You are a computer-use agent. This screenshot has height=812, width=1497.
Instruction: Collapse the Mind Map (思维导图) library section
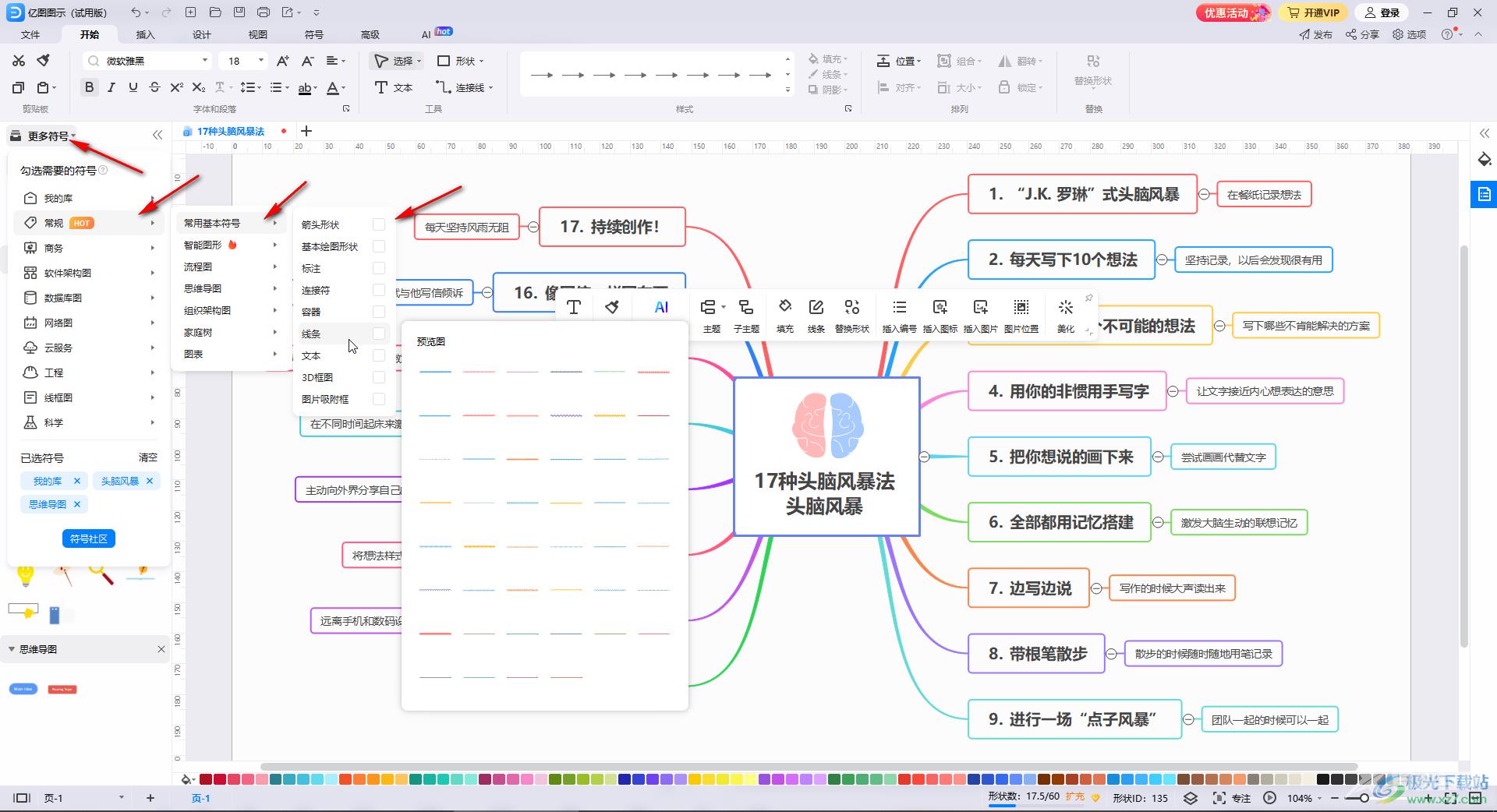11,649
